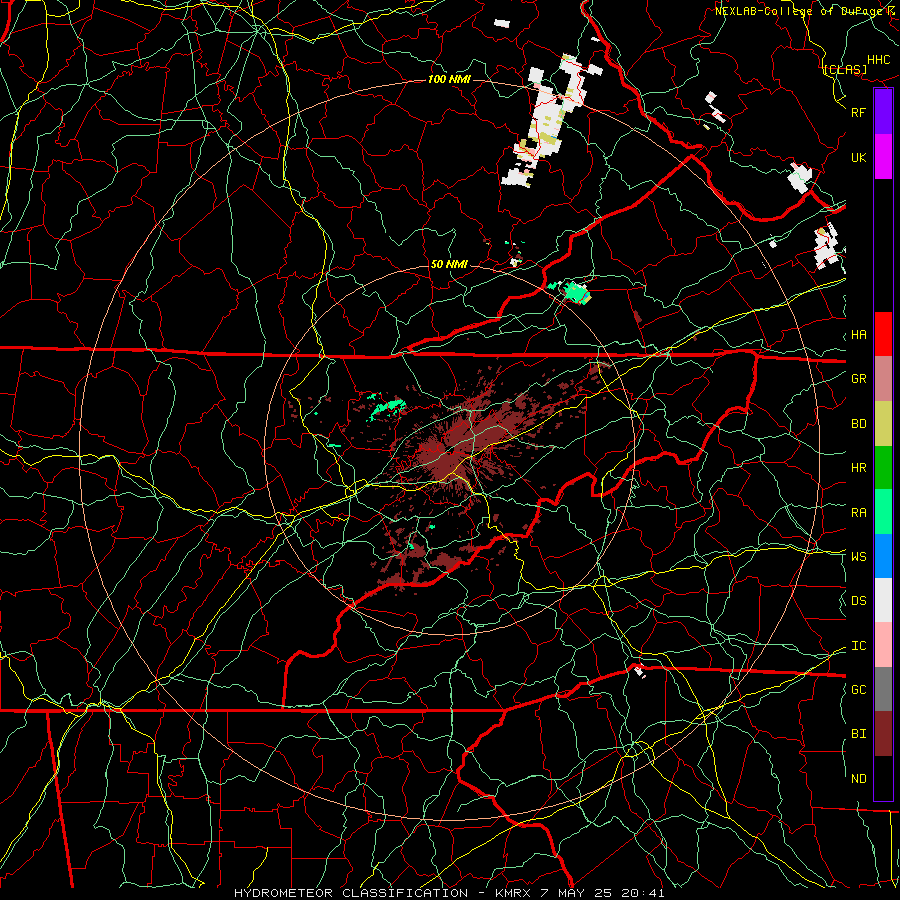Click the blue WS color swatch
The height and width of the screenshot is (900, 900).
tap(883, 556)
